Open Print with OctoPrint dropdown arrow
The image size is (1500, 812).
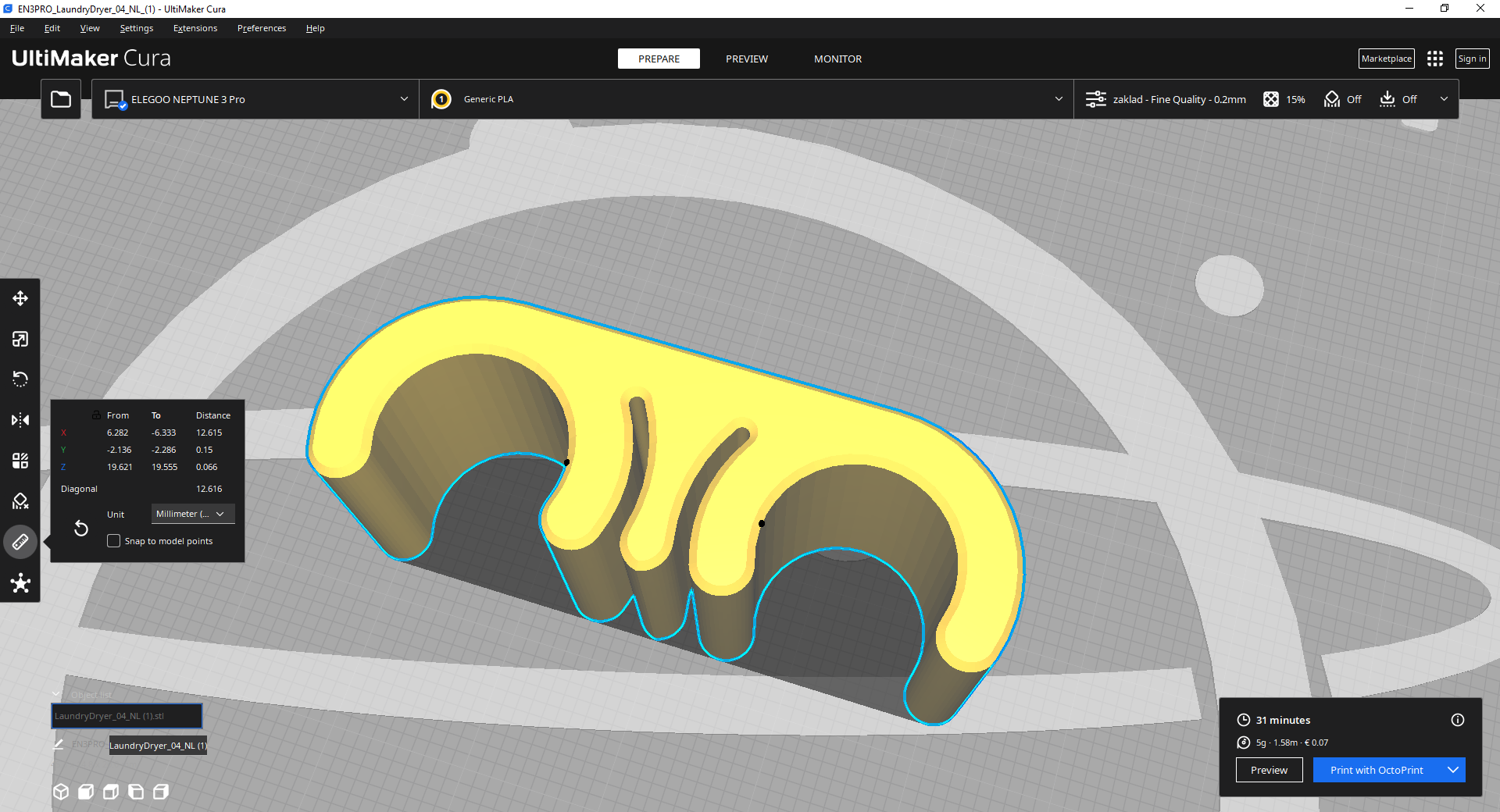click(x=1453, y=770)
